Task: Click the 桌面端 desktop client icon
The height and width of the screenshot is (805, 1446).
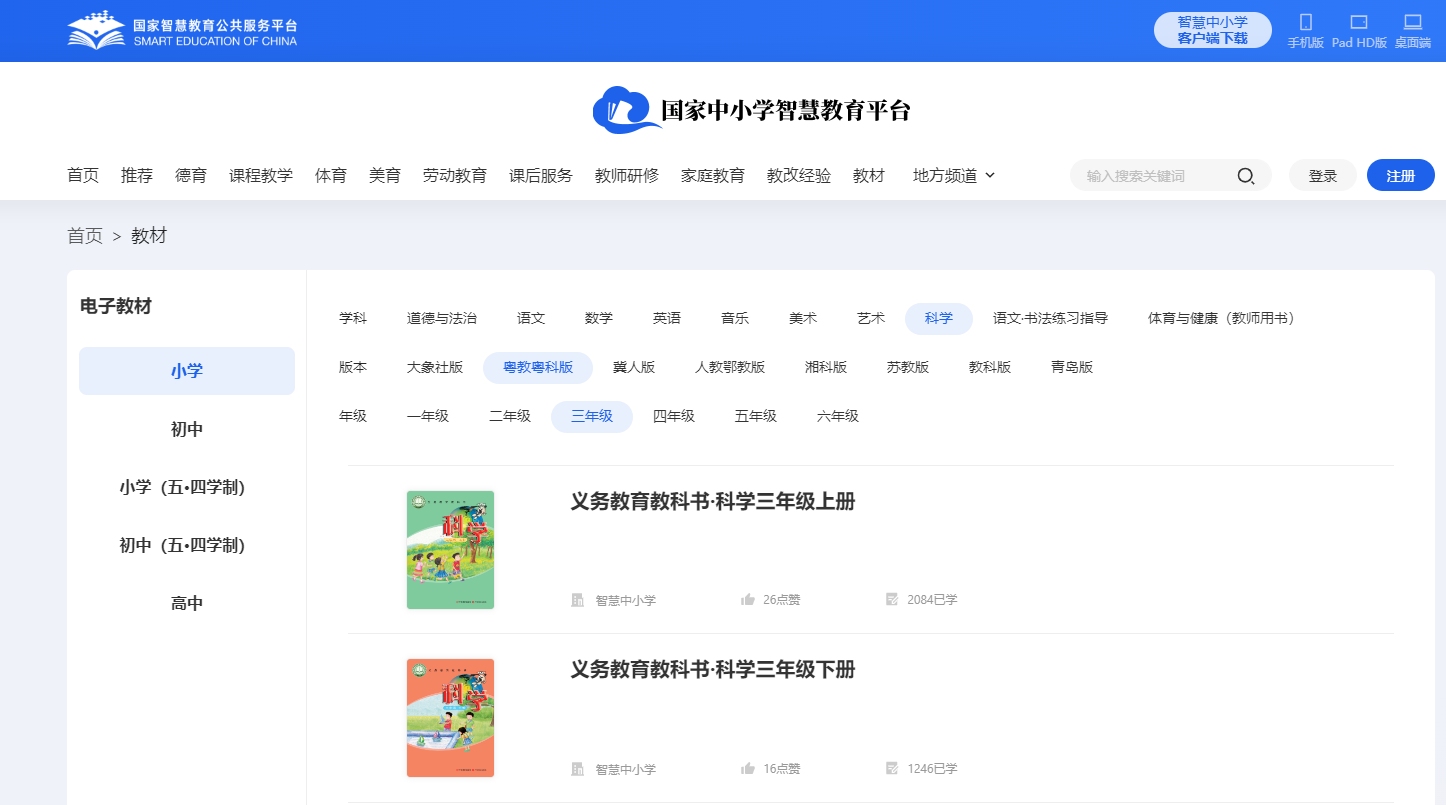Action: point(1413,24)
